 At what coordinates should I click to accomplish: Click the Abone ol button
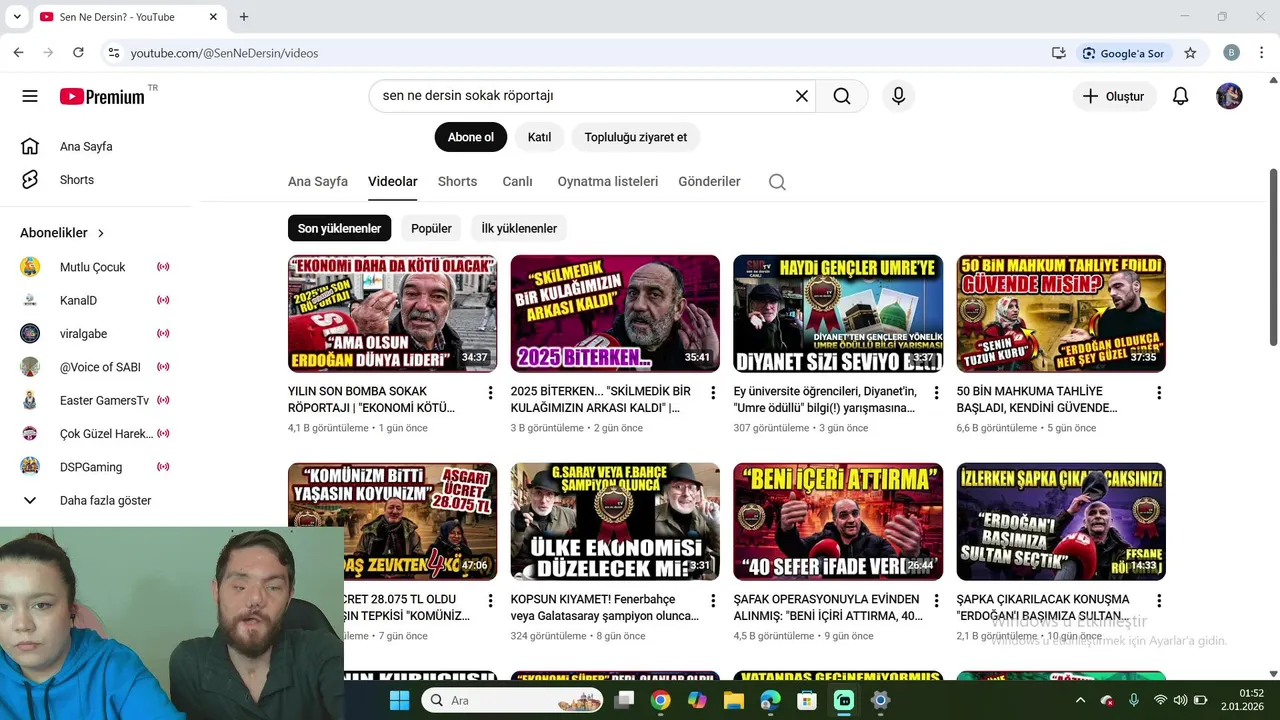pos(471,137)
